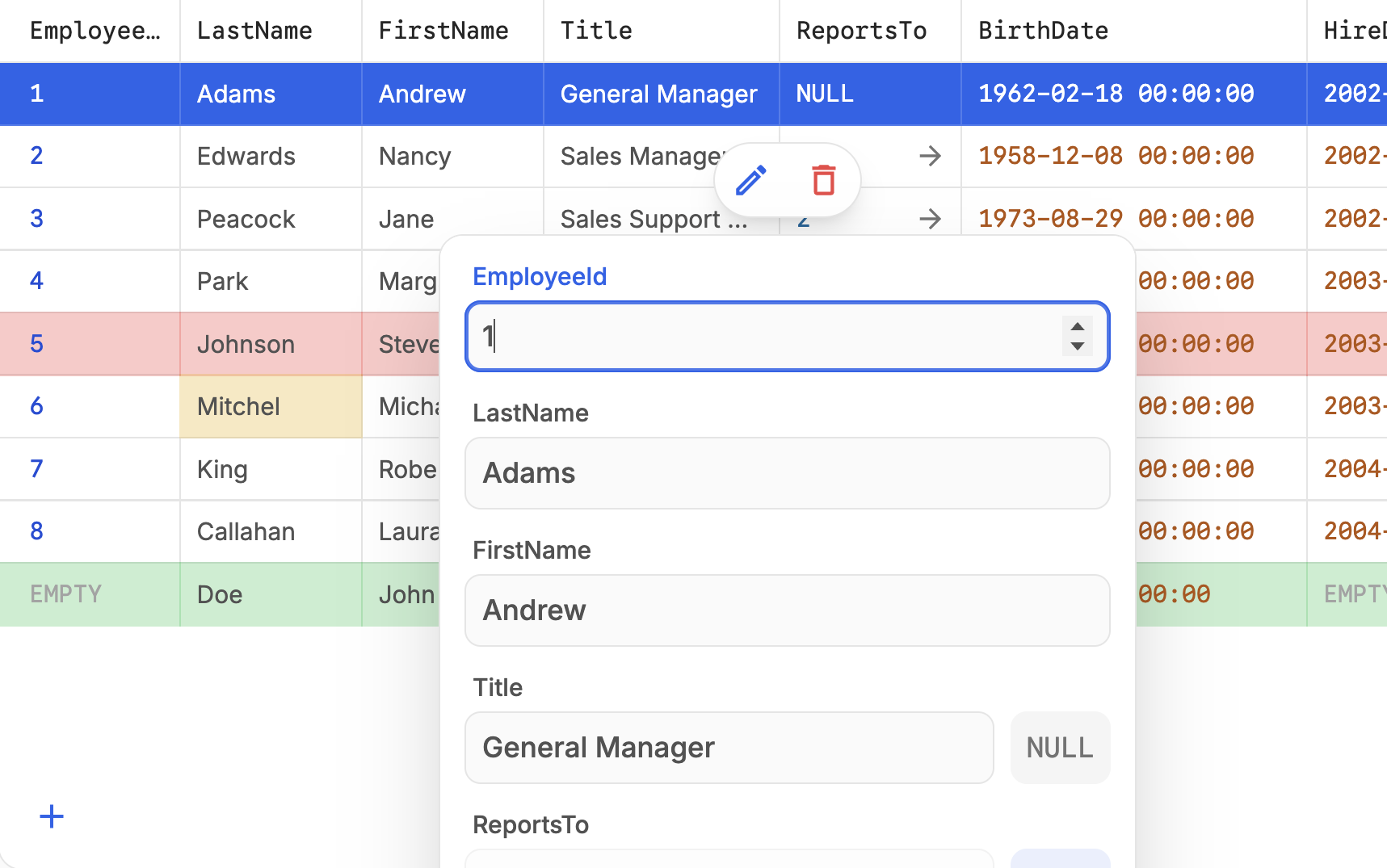Click the blue plus add-row icon
This screenshot has height=868, width=1387.
(52, 816)
